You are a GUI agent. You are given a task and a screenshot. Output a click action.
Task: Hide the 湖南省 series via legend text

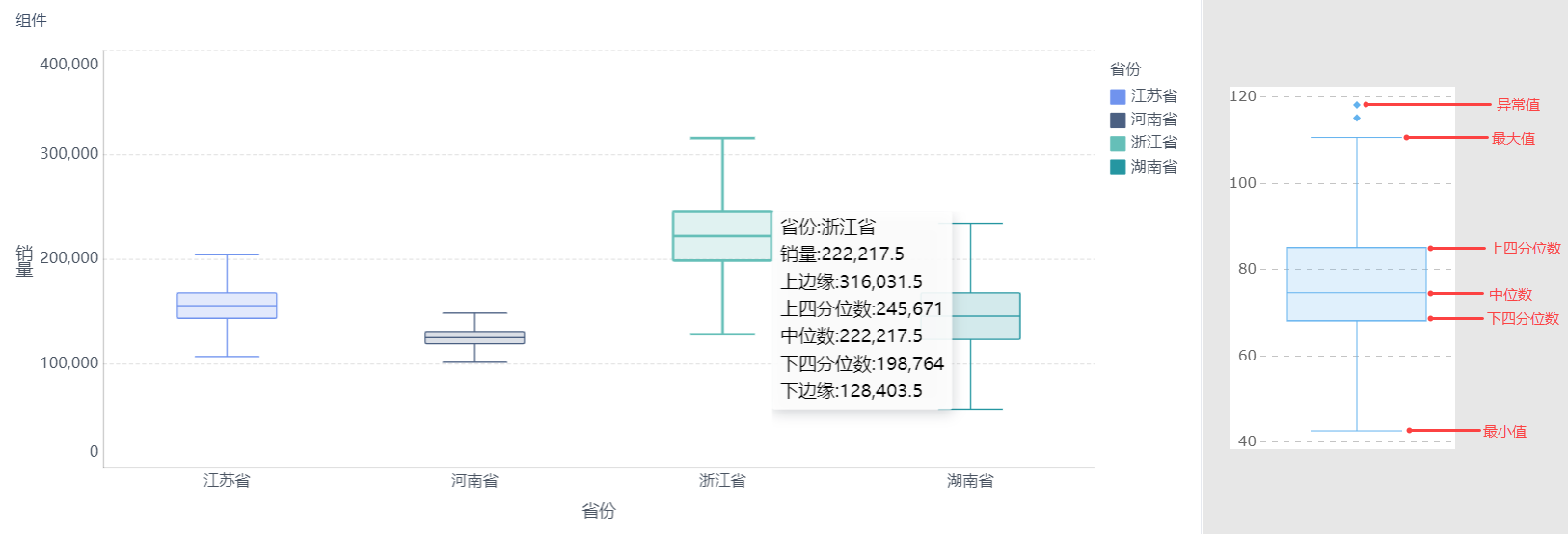point(1153,167)
